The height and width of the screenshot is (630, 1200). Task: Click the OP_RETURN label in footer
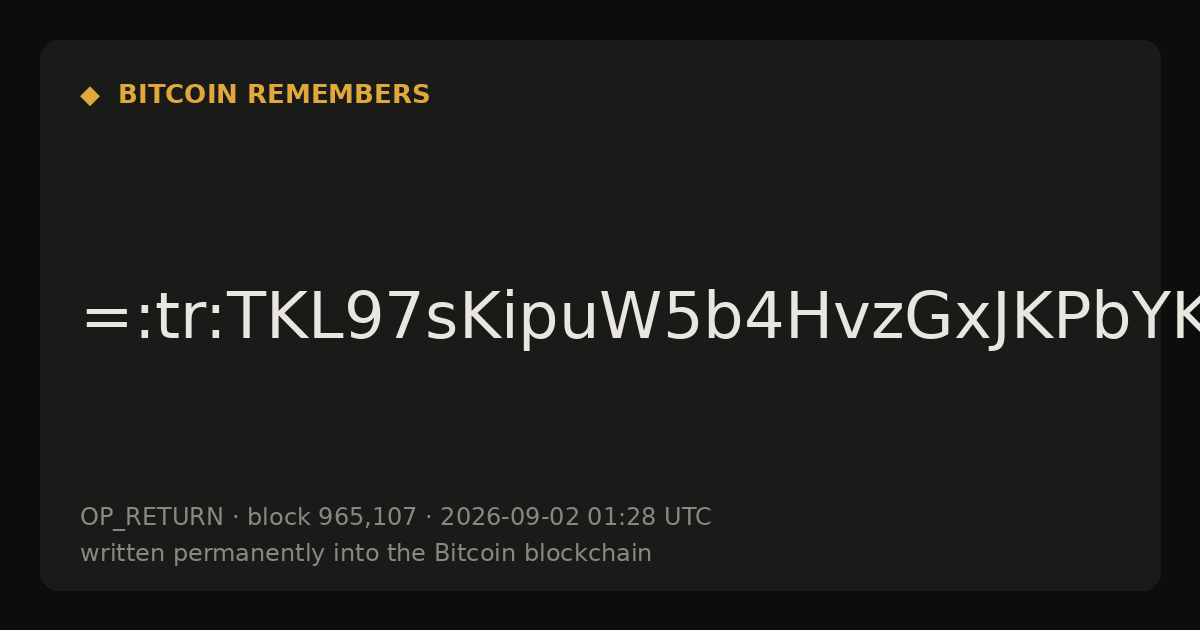(152, 517)
